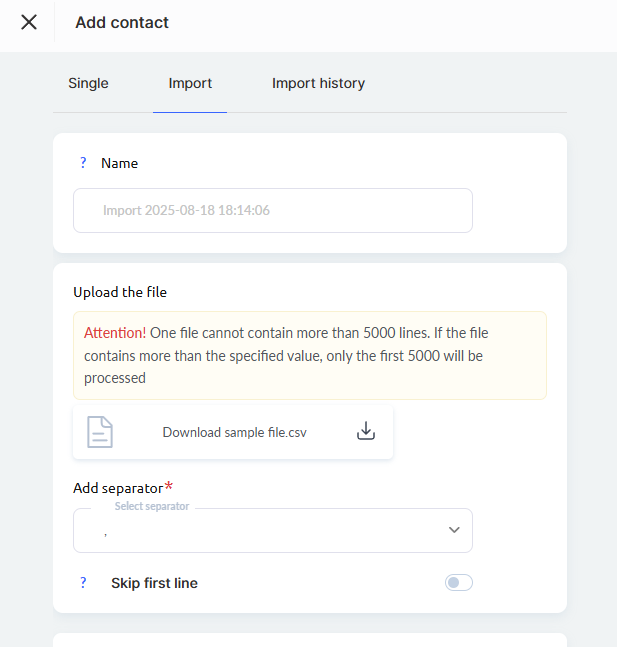The width and height of the screenshot is (617, 647).
Task: Focus the import Name input field
Action: click(272, 211)
